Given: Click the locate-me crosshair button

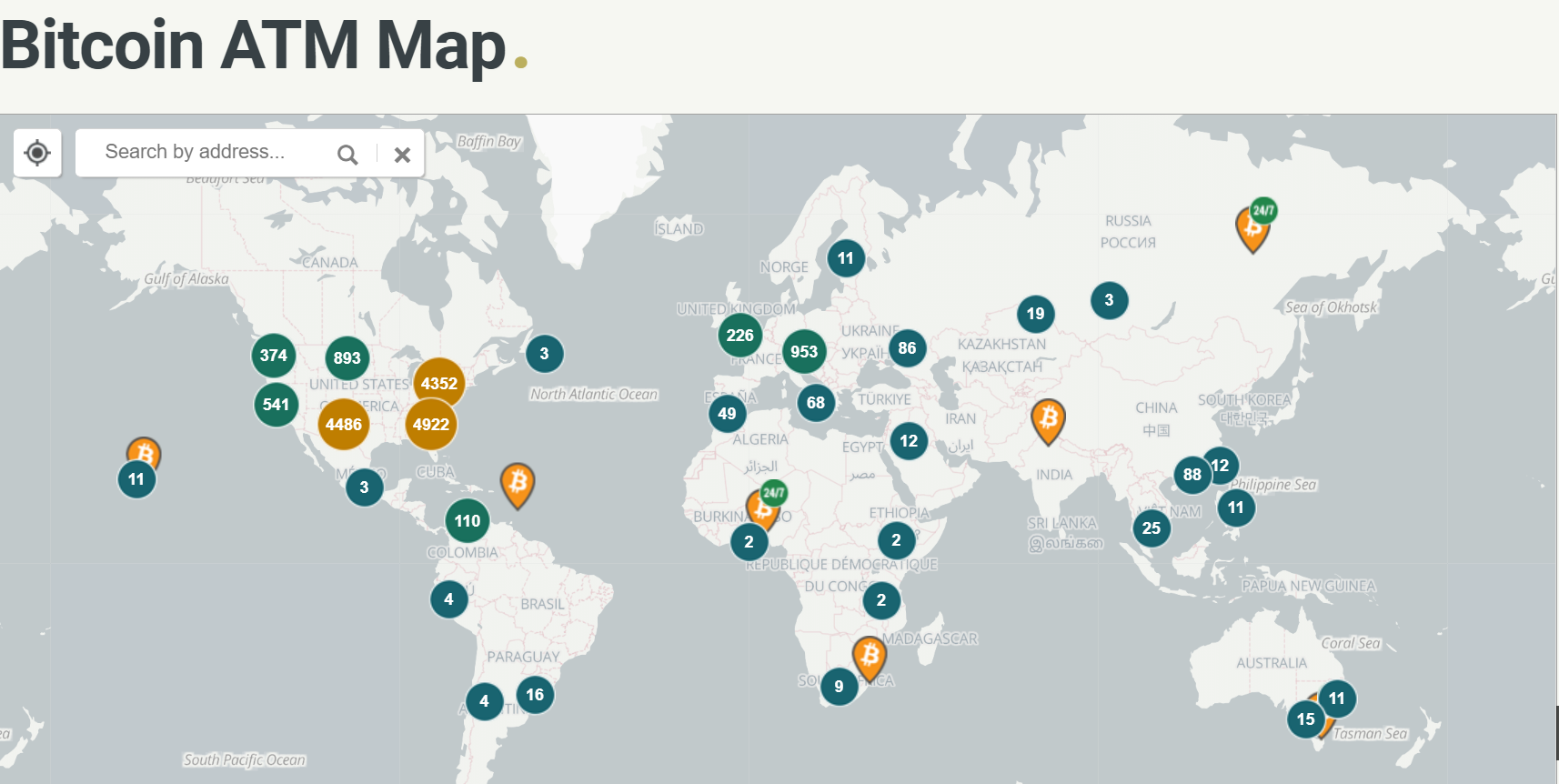Looking at the screenshot, I should point(37,153).
